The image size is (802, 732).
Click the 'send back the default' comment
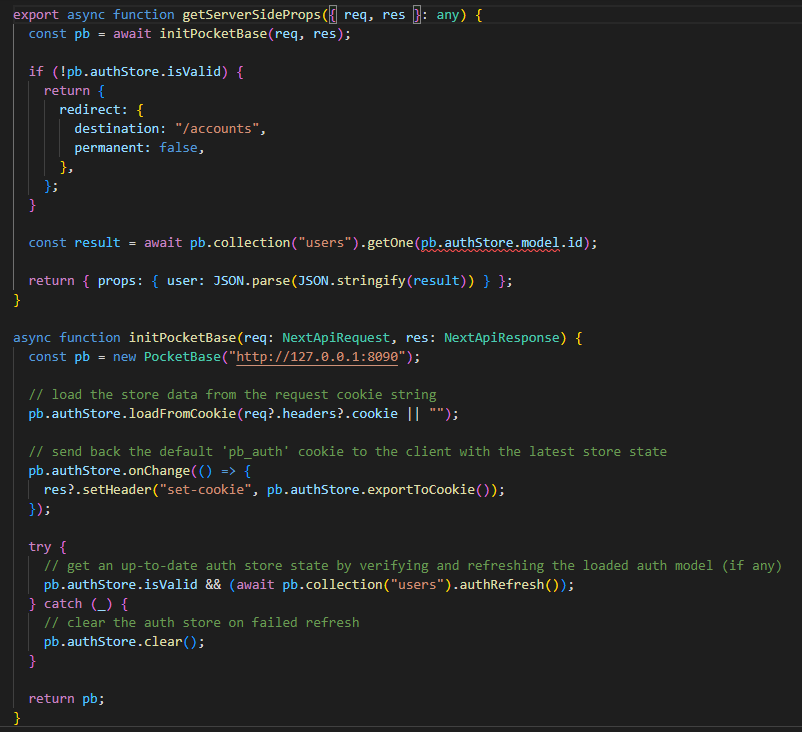[348, 451]
